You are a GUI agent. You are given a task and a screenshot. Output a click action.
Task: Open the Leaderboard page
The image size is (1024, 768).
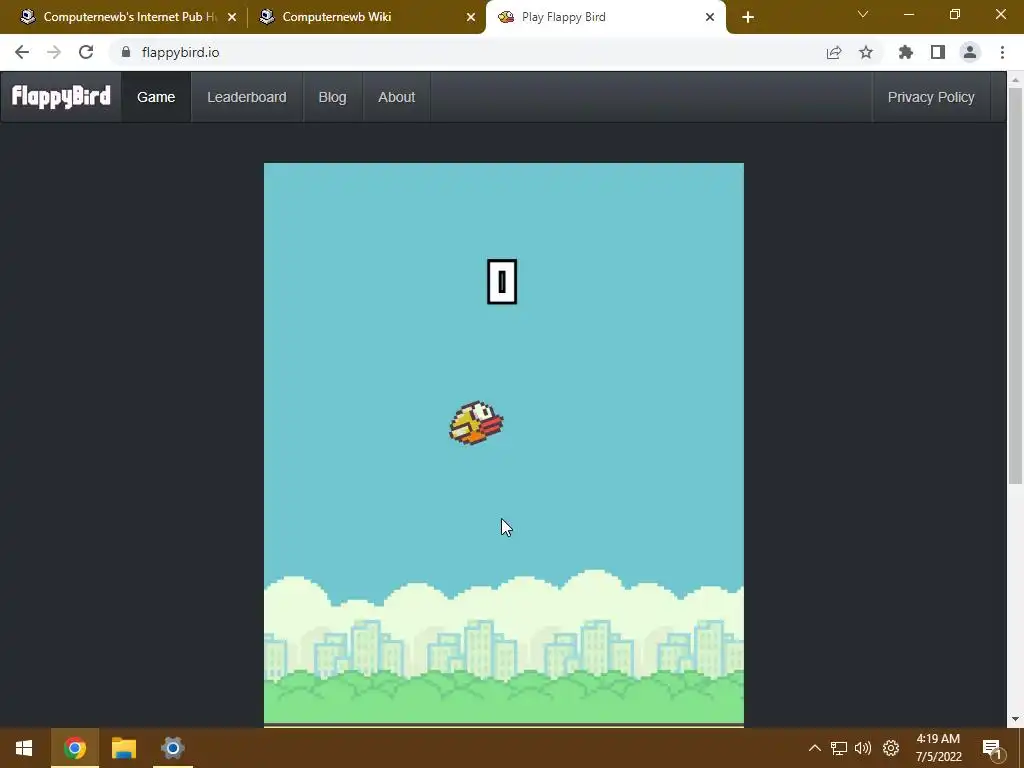pyautogui.click(x=247, y=97)
